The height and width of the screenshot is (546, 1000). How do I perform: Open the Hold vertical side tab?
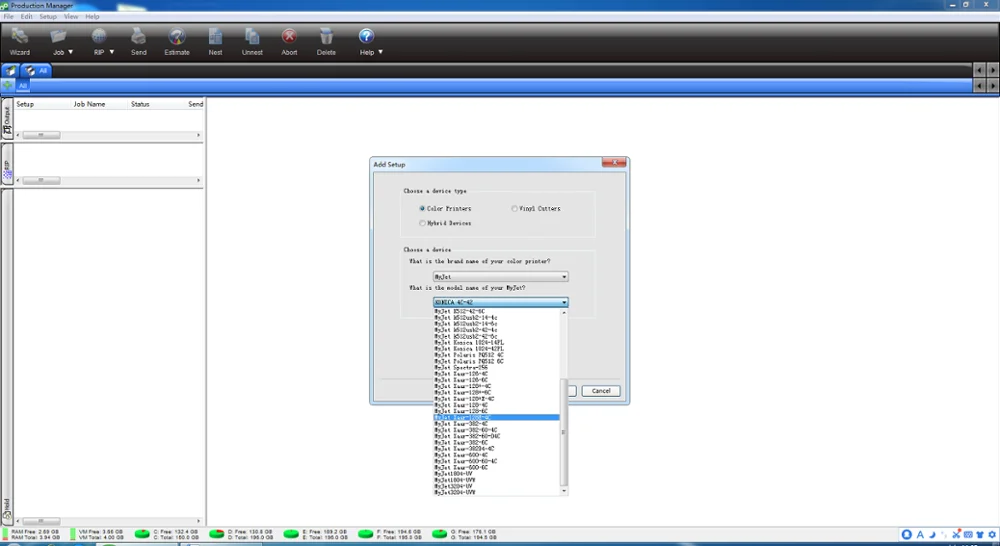pos(7,357)
